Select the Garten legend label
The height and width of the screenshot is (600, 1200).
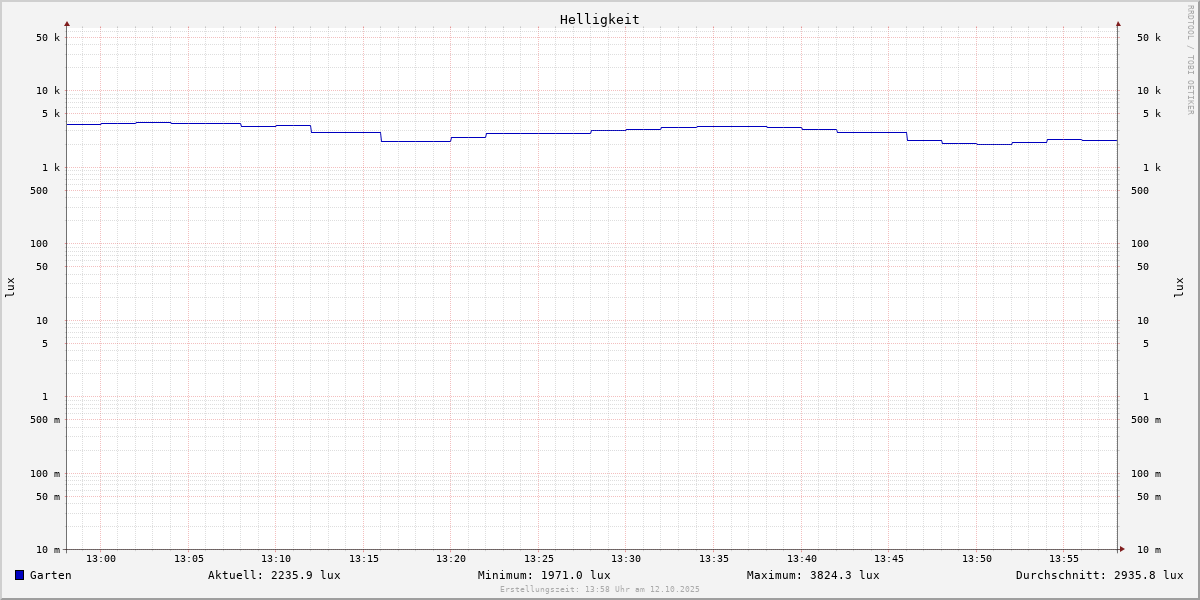[50, 575]
